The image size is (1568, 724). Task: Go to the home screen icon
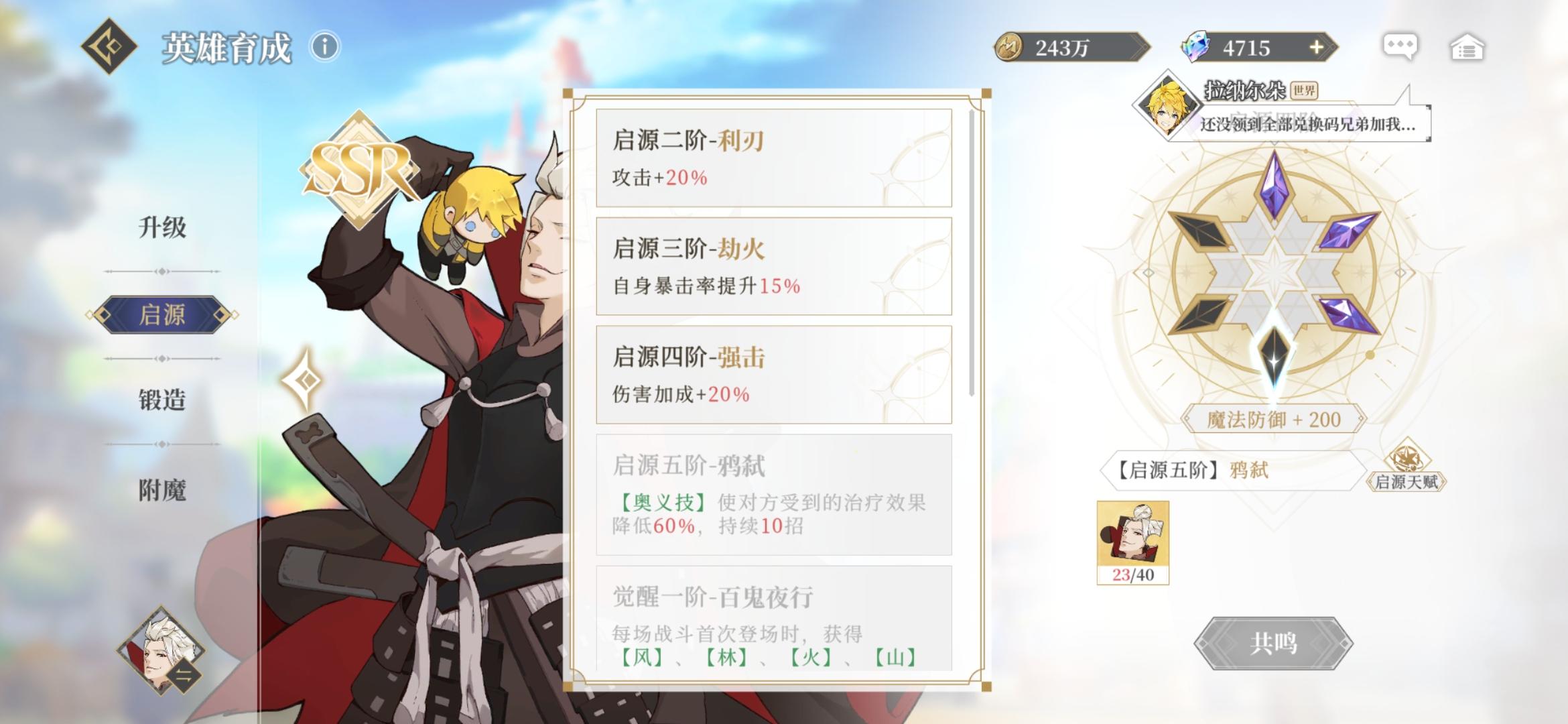point(1467,48)
